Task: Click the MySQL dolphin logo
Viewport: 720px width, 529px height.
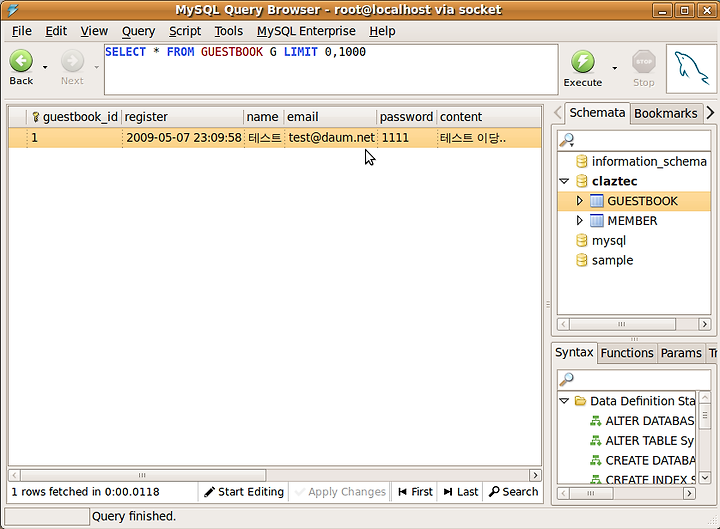Action: tap(692, 68)
